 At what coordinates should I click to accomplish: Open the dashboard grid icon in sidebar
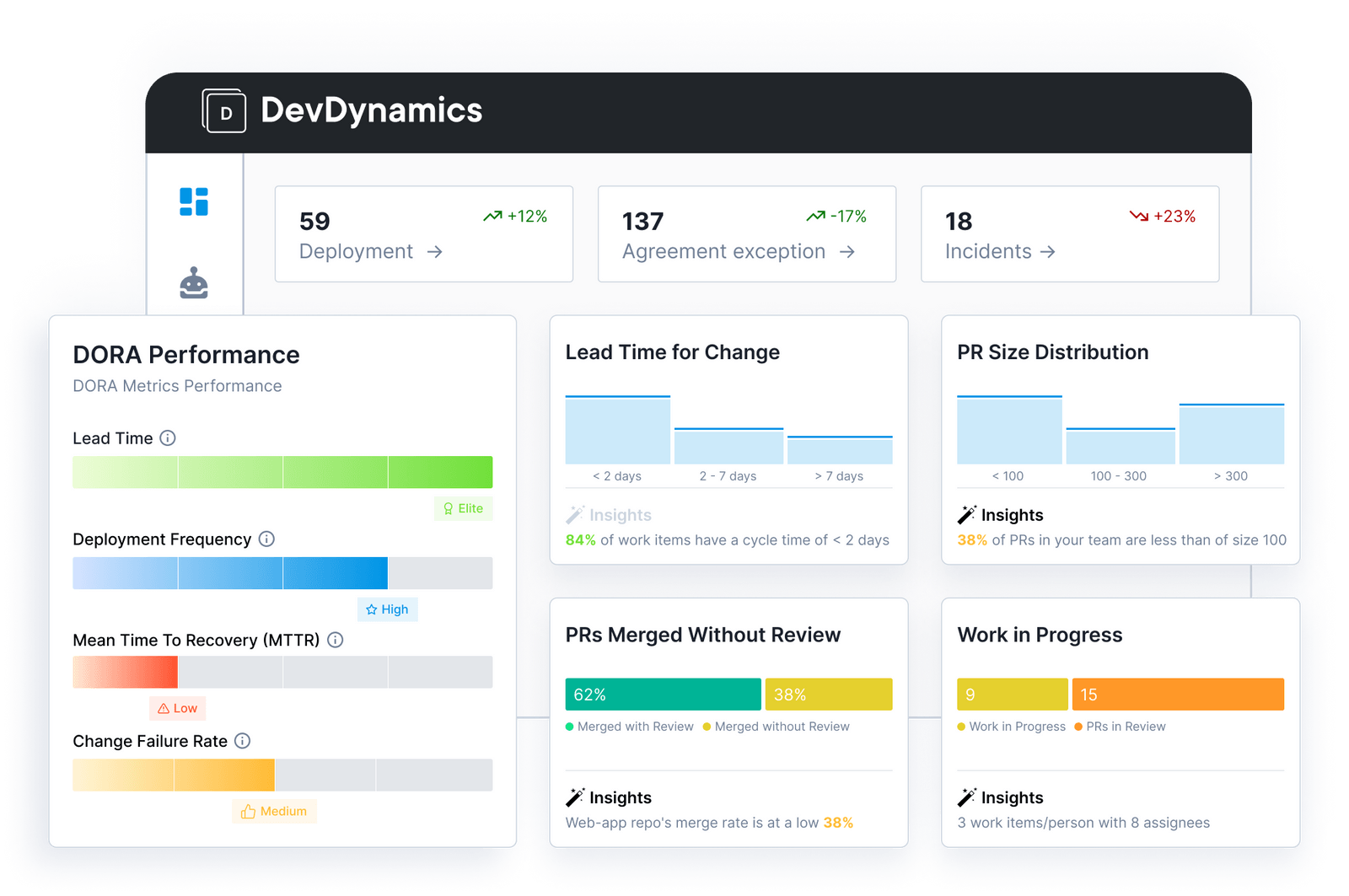point(194,202)
